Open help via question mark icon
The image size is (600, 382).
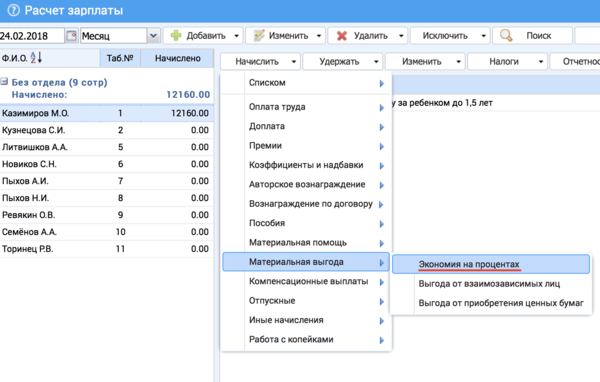[13, 10]
